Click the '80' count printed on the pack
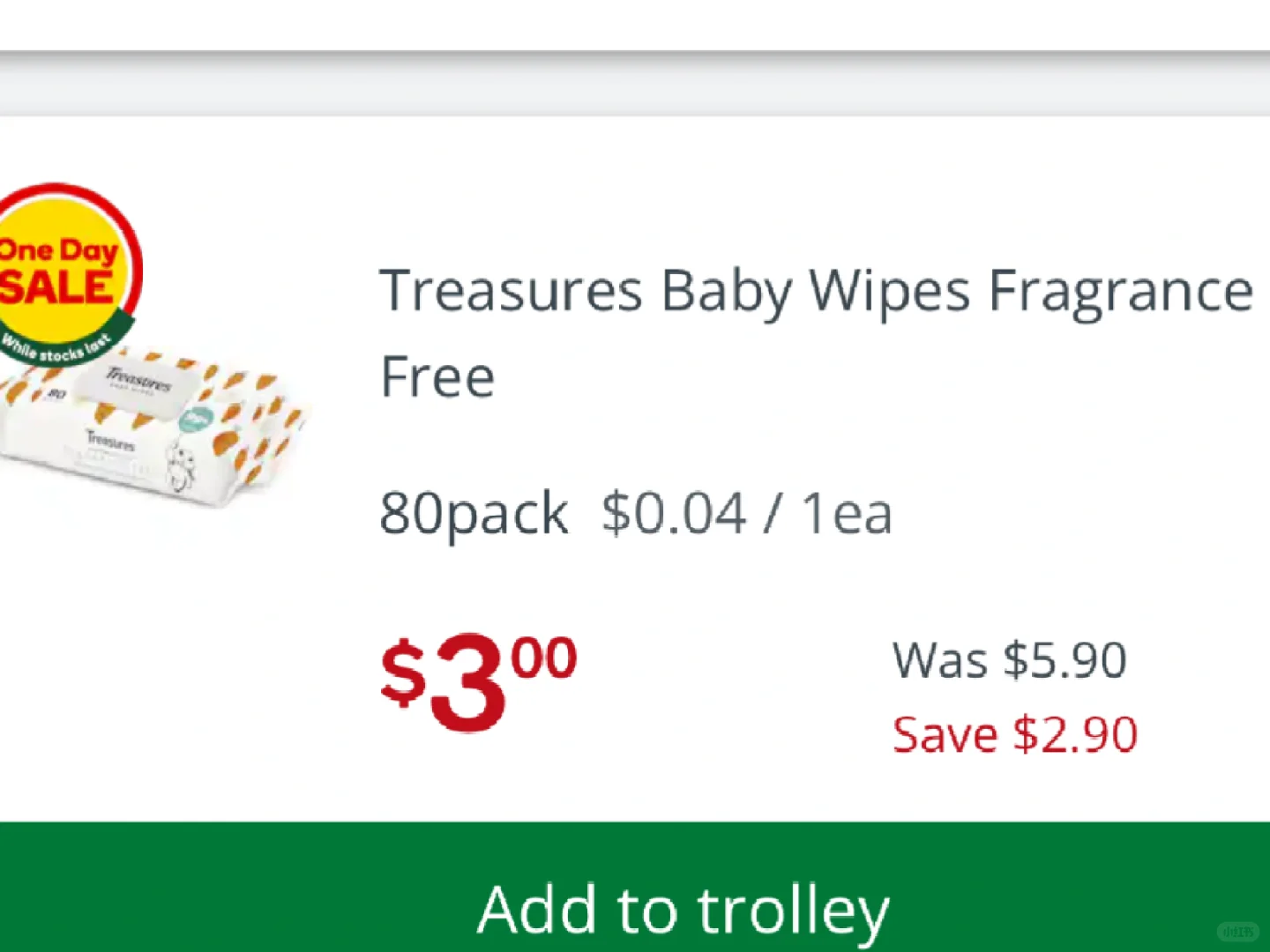Viewport: 1270px width, 952px height. click(56, 394)
